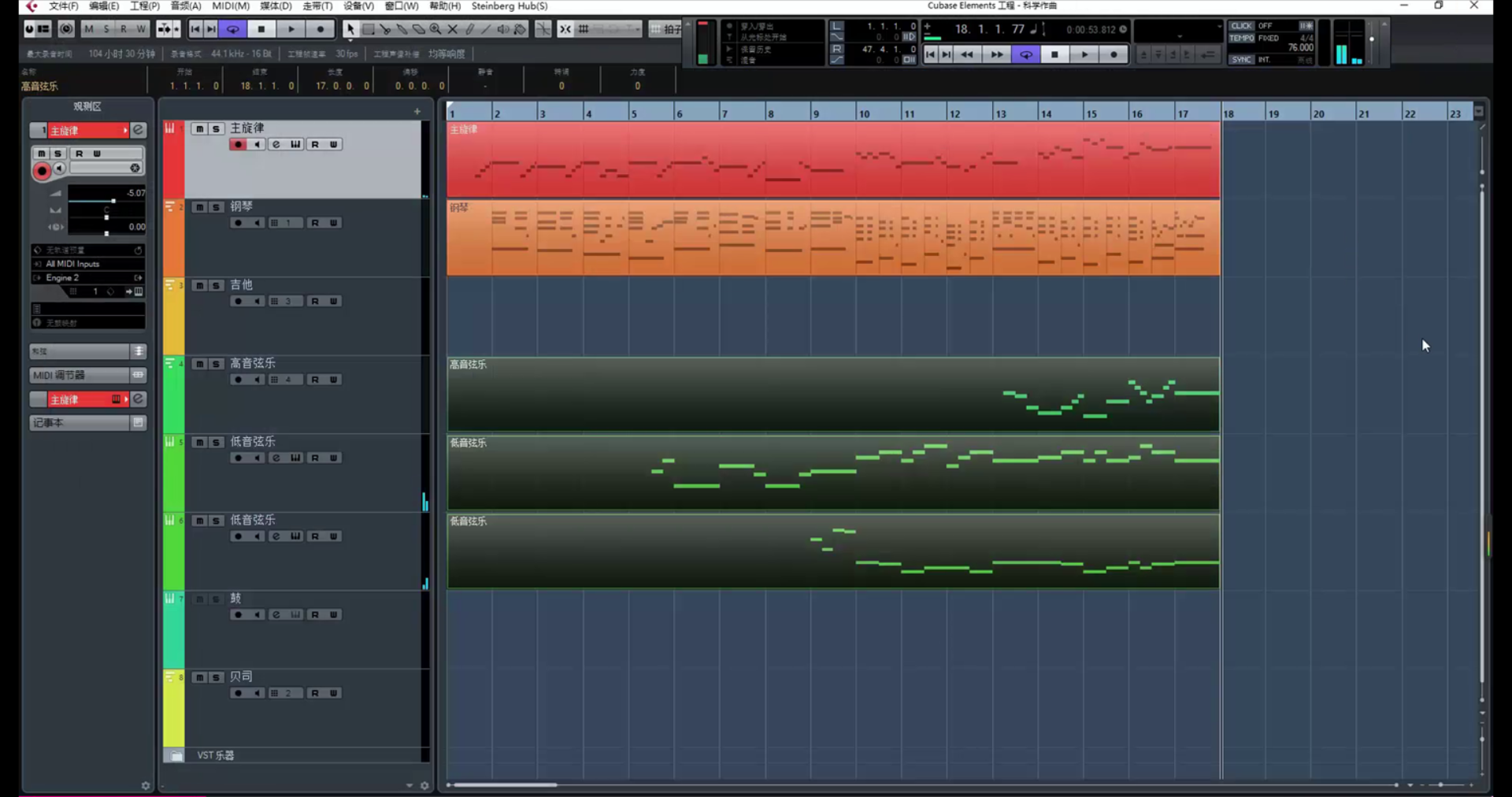Viewport: 1512px width, 797px height.
Task: Mute the 主旋律 track
Action: click(x=199, y=128)
